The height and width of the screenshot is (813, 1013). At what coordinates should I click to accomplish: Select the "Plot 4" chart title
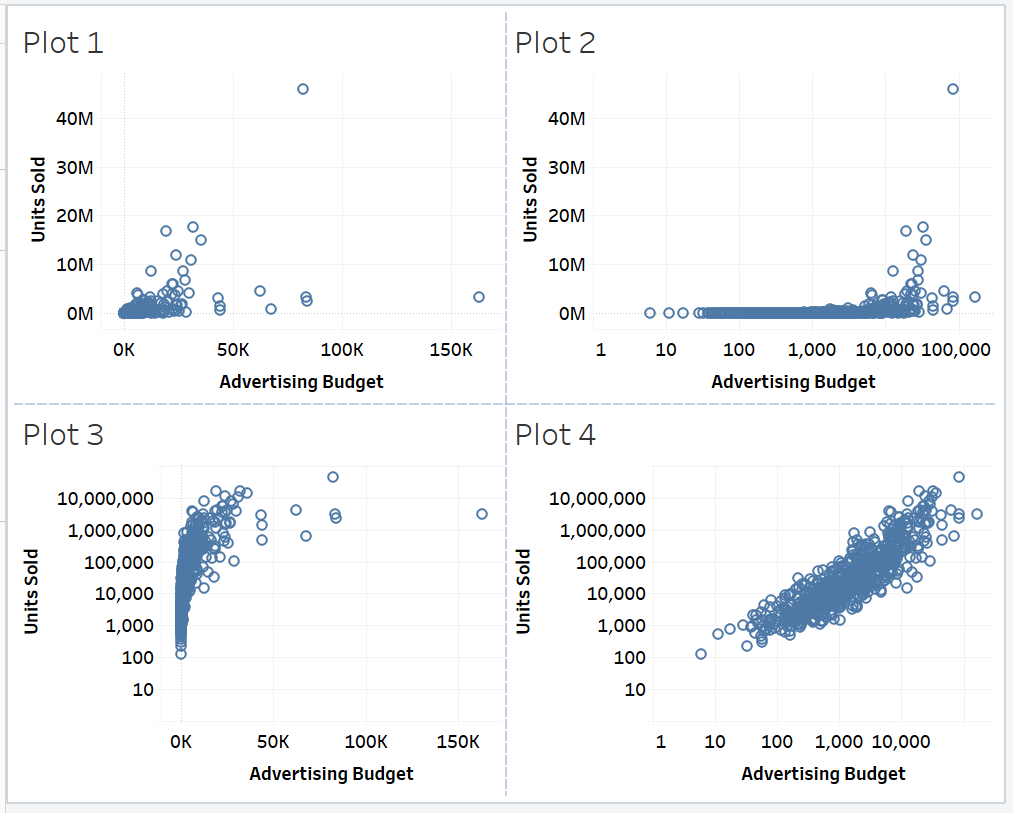point(555,435)
